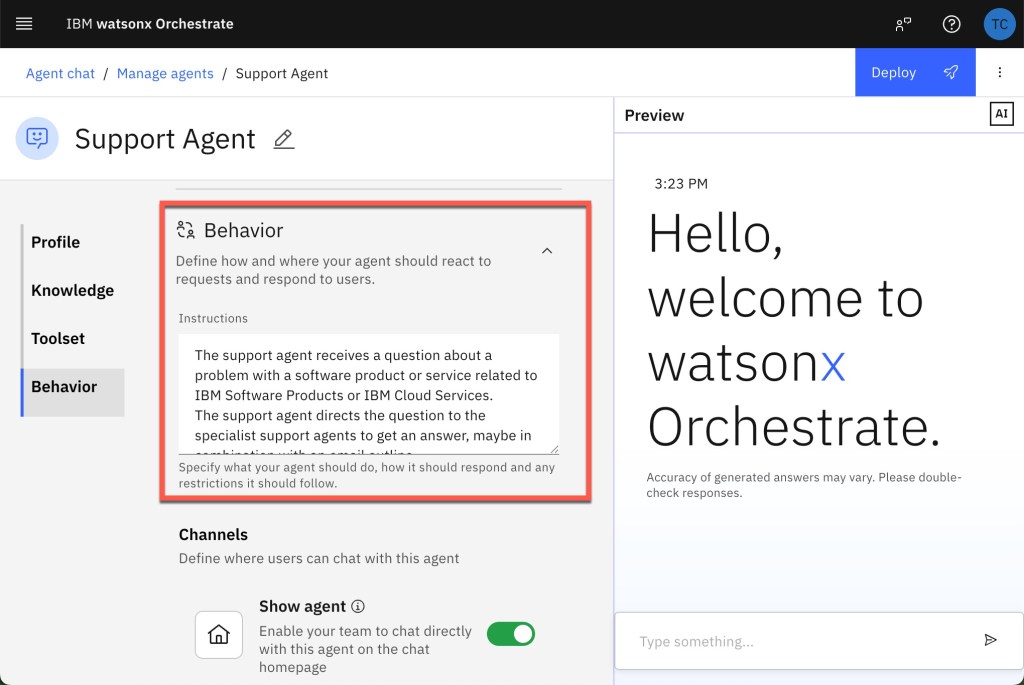Click the info icon beside Show agent
This screenshot has width=1024, height=685.
(358, 606)
